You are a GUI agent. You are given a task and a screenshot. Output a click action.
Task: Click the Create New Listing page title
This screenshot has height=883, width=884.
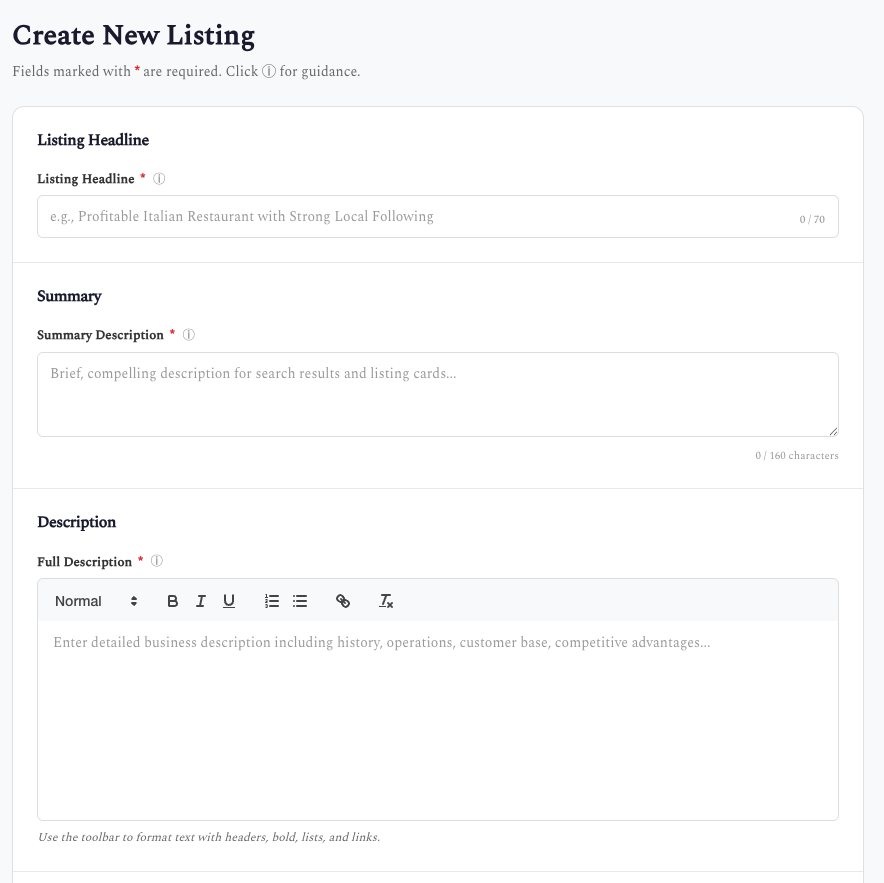[133, 35]
